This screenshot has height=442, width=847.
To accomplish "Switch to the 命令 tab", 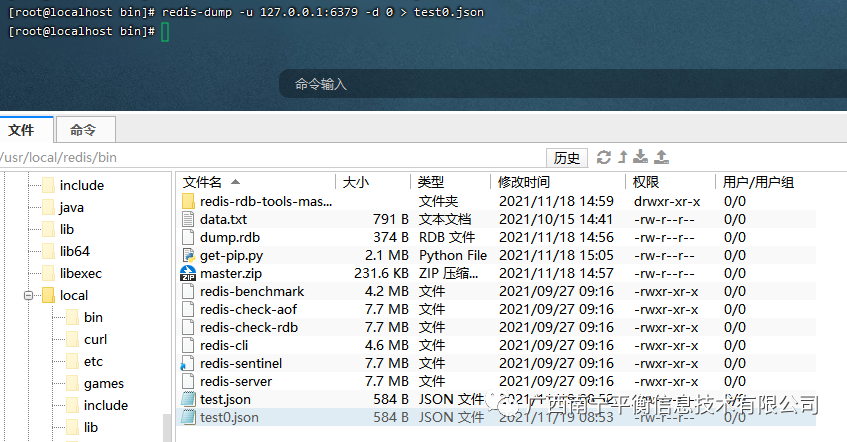I will coord(85,130).
